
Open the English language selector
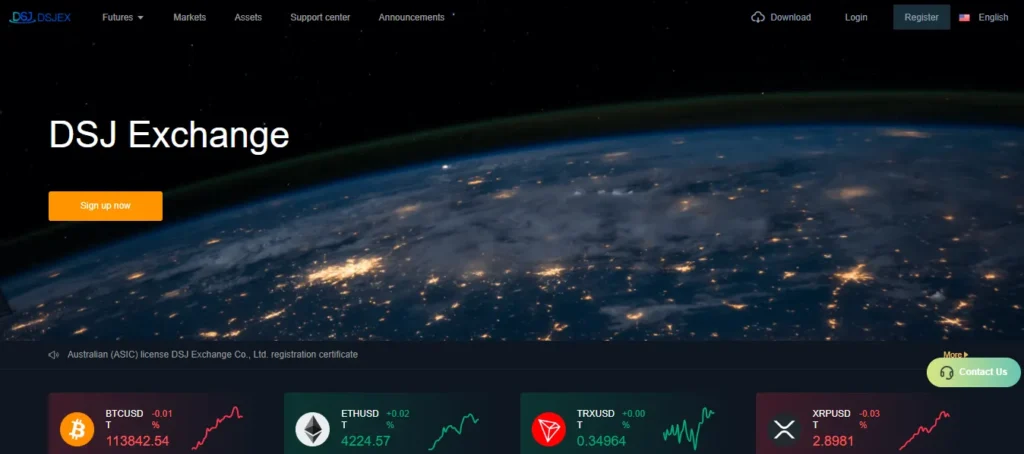(993, 18)
